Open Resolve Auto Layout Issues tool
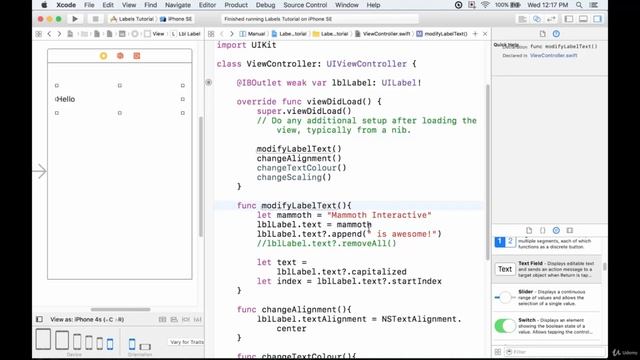 click(198, 319)
